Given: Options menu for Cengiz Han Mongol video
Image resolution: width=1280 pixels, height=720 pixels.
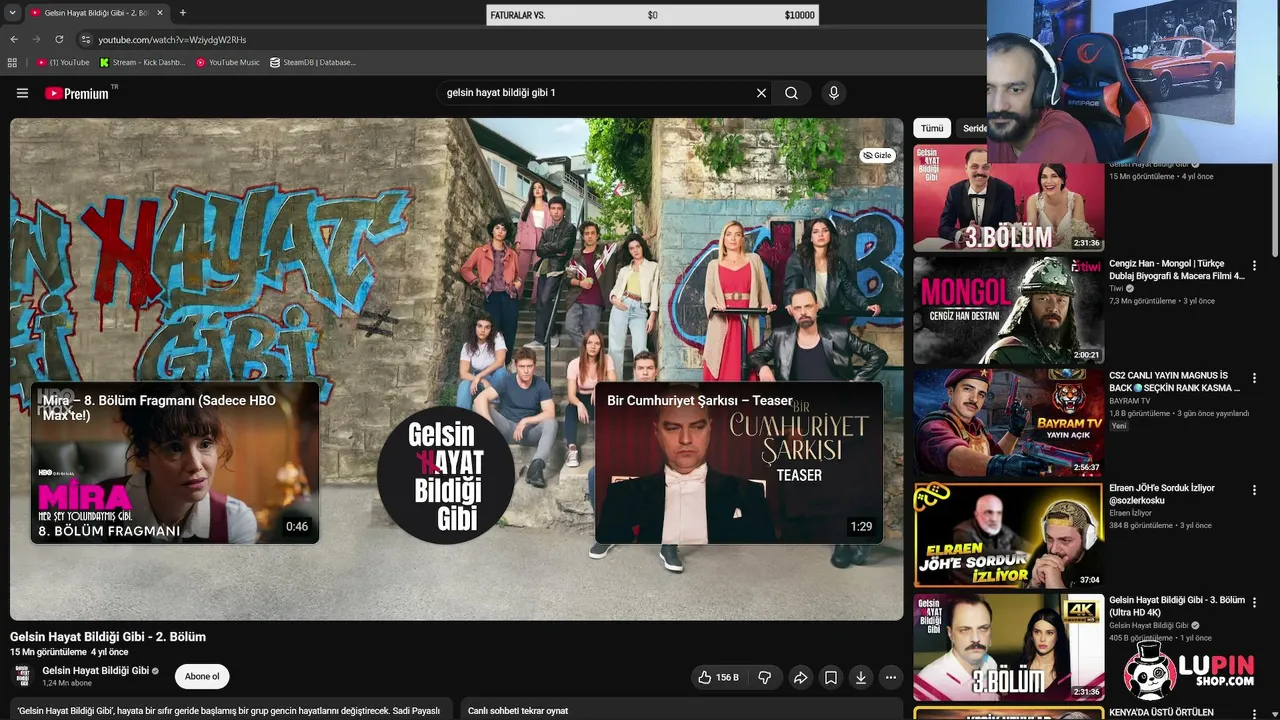Looking at the screenshot, I should 1254,266.
